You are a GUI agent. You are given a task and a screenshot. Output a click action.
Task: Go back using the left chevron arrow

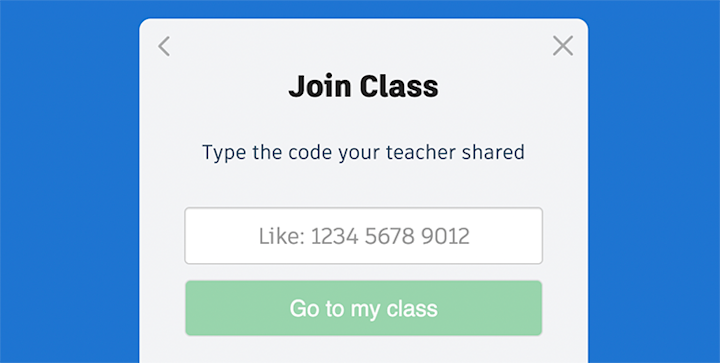pyautogui.click(x=164, y=46)
